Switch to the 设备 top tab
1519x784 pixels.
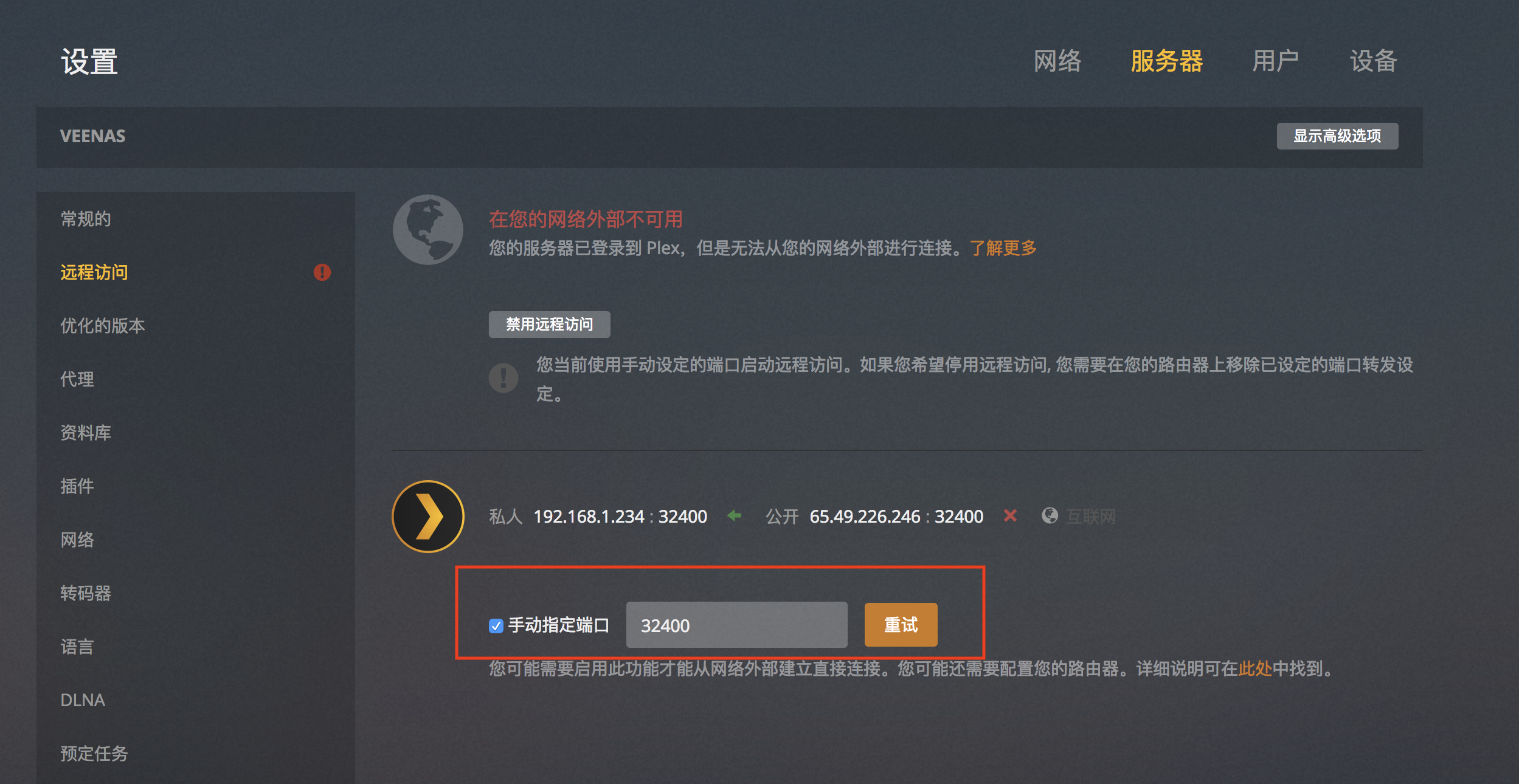point(1374,61)
